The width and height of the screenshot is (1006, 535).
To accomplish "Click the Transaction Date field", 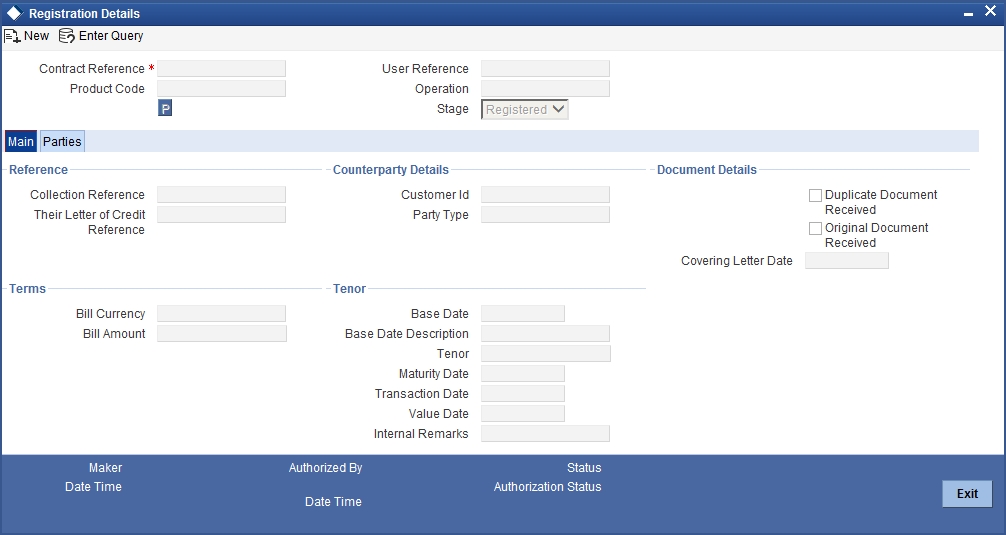I will tap(523, 393).
